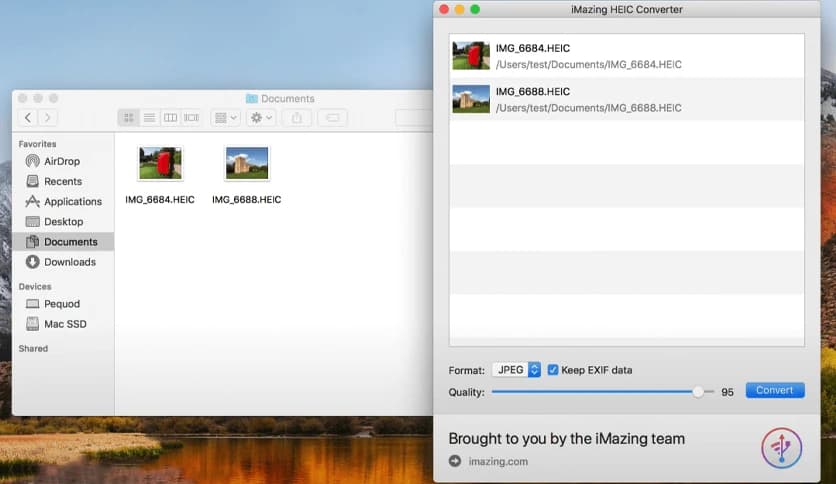The image size is (836, 484).
Task: Click the Shared section header in Finder
Action: coord(33,348)
